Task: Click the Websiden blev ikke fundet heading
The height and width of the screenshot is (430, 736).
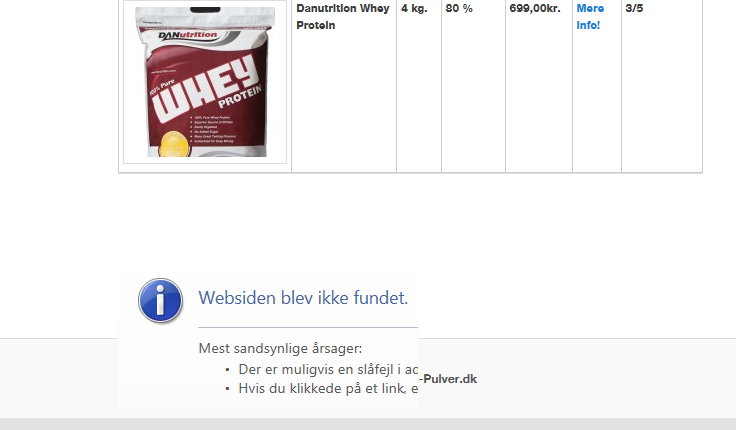Action: point(303,298)
